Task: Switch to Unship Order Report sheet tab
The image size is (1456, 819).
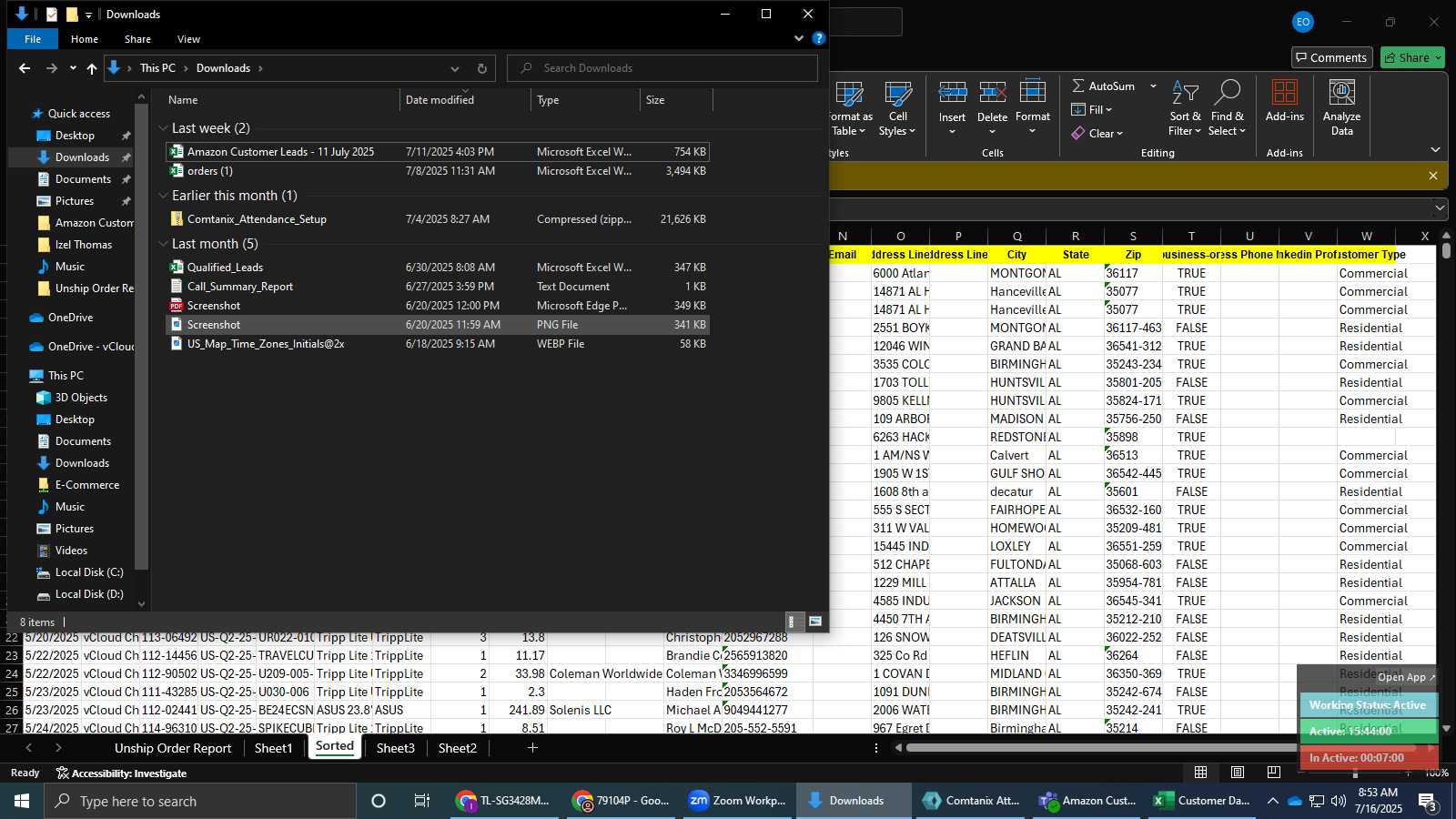Action: coord(173,748)
